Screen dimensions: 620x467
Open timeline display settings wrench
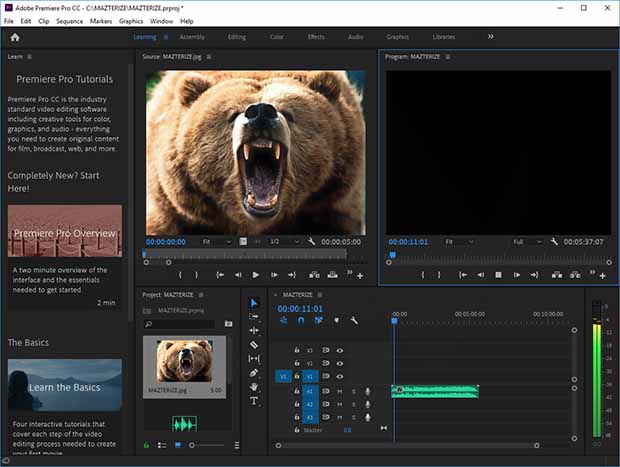click(x=354, y=321)
